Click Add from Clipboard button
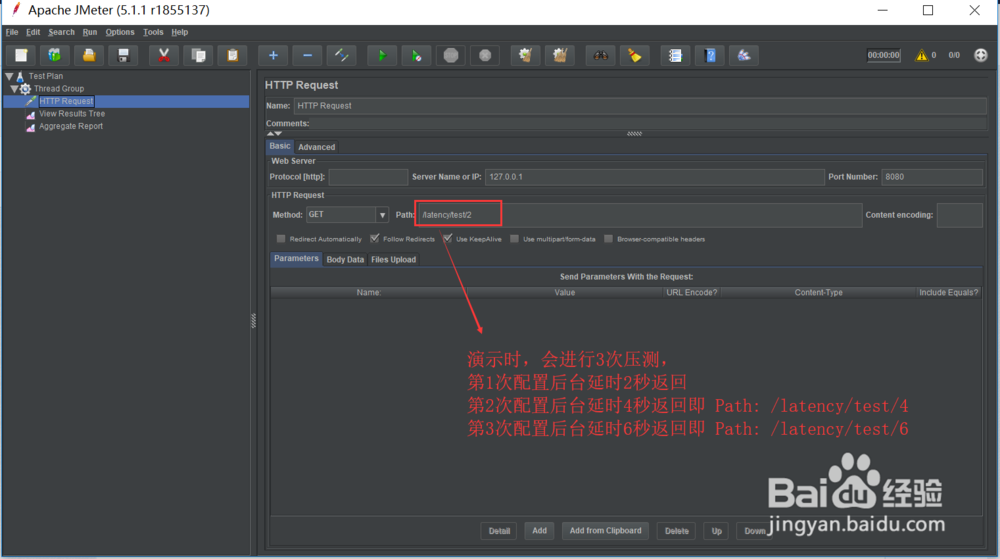 click(x=605, y=530)
